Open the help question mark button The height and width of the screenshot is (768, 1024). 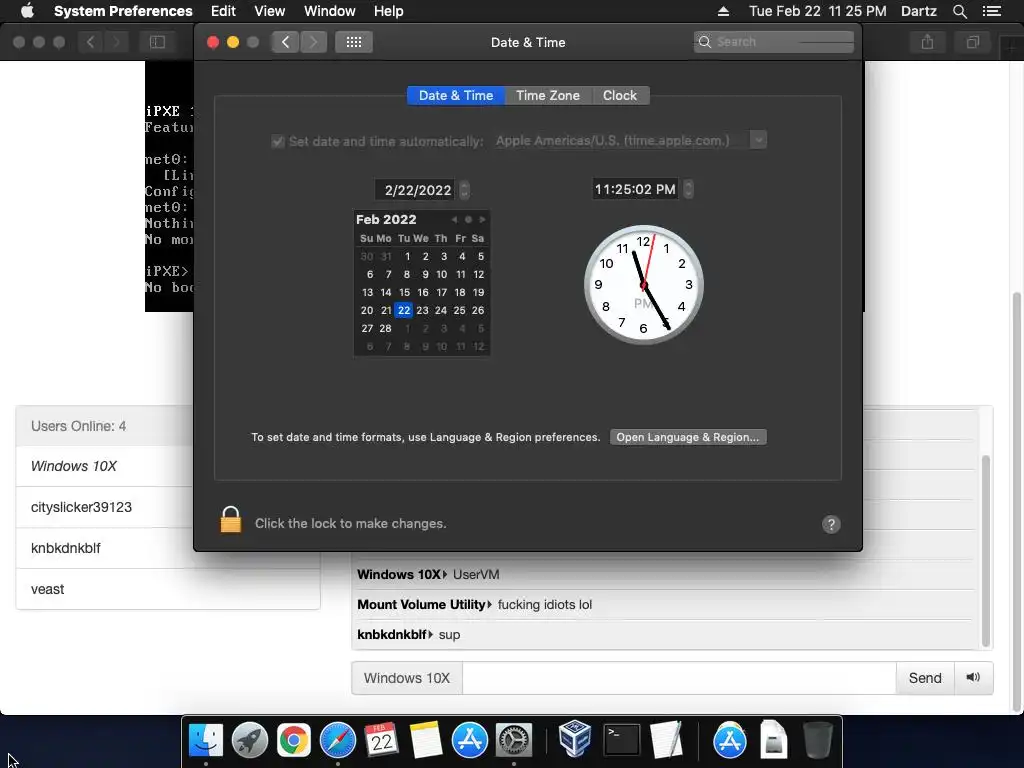click(x=831, y=524)
